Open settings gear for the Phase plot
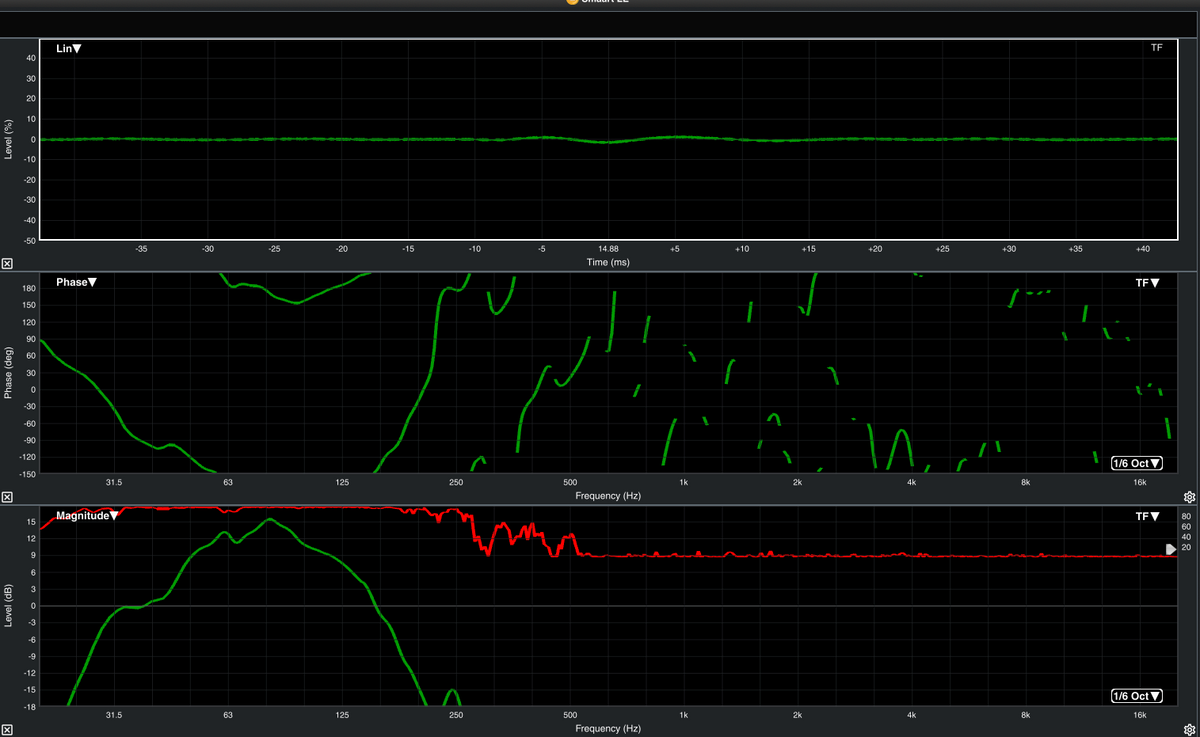The width and height of the screenshot is (1200, 737). 1189,497
